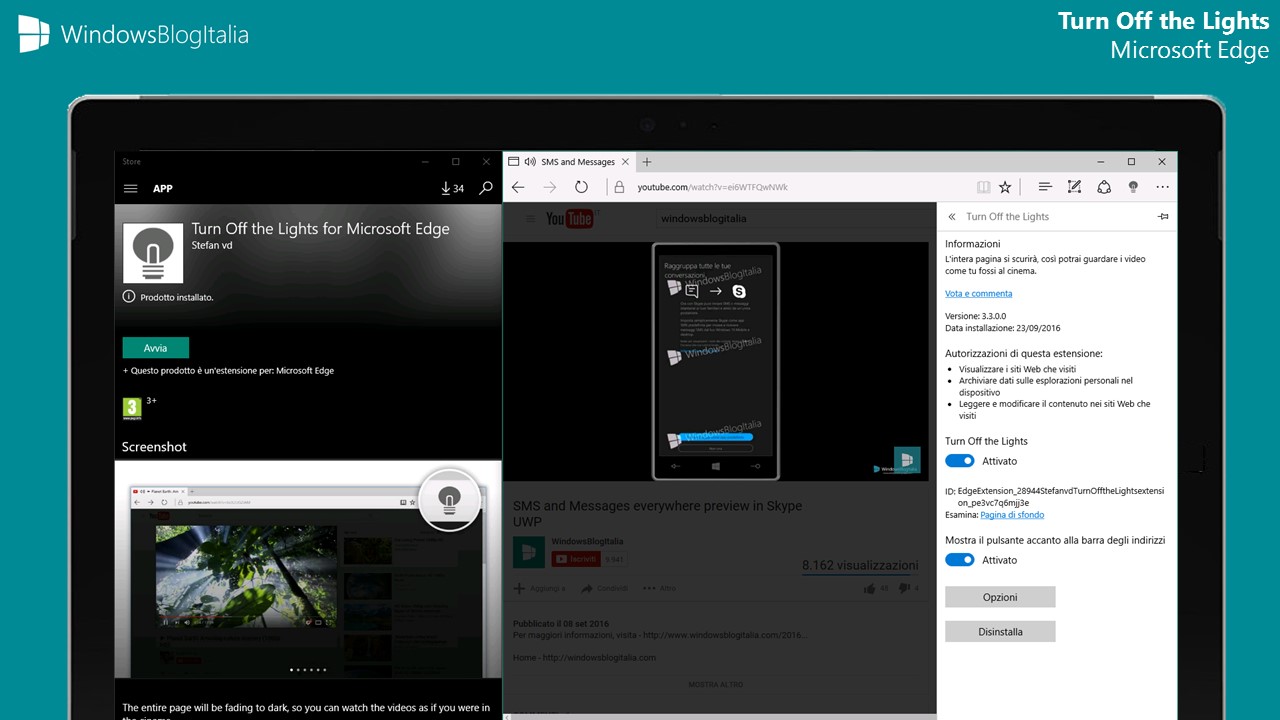1280x720 pixels.
Task: Click the 8.162 visualizzazioni view count
Action: pos(860,565)
